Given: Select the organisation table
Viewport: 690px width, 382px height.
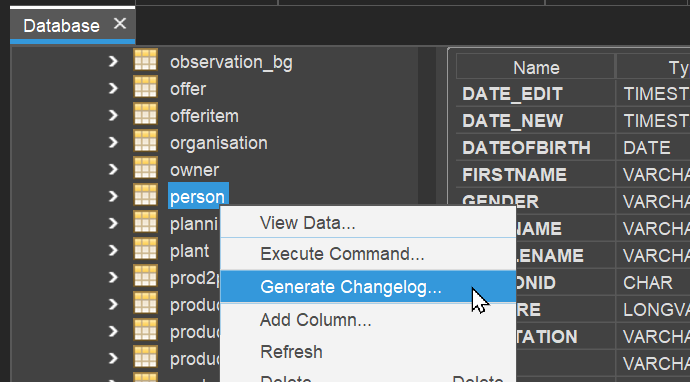Looking at the screenshot, I should [219, 143].
